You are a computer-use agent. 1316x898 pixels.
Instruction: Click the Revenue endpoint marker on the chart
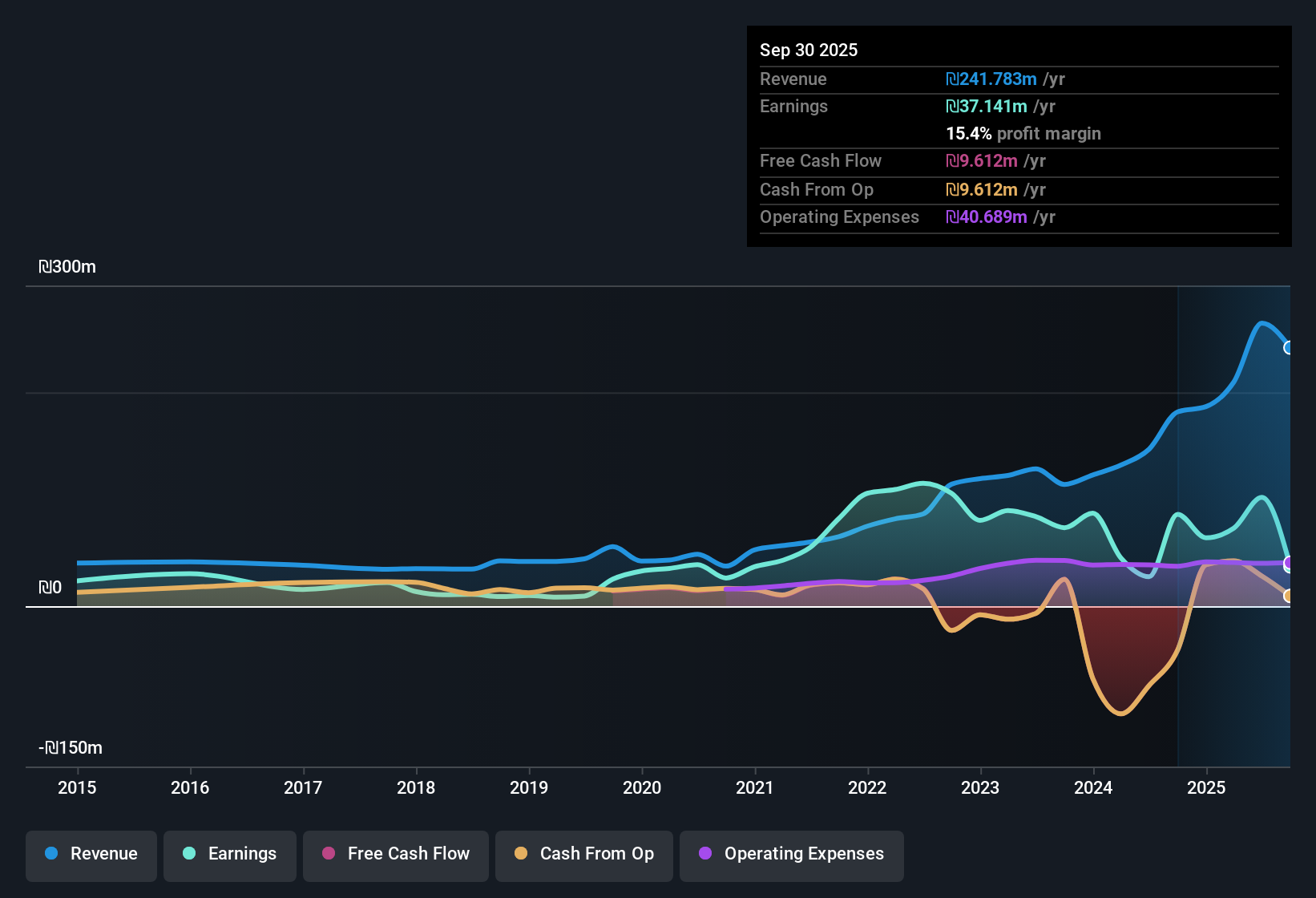pyautogui.click(x=1290, y=348)
